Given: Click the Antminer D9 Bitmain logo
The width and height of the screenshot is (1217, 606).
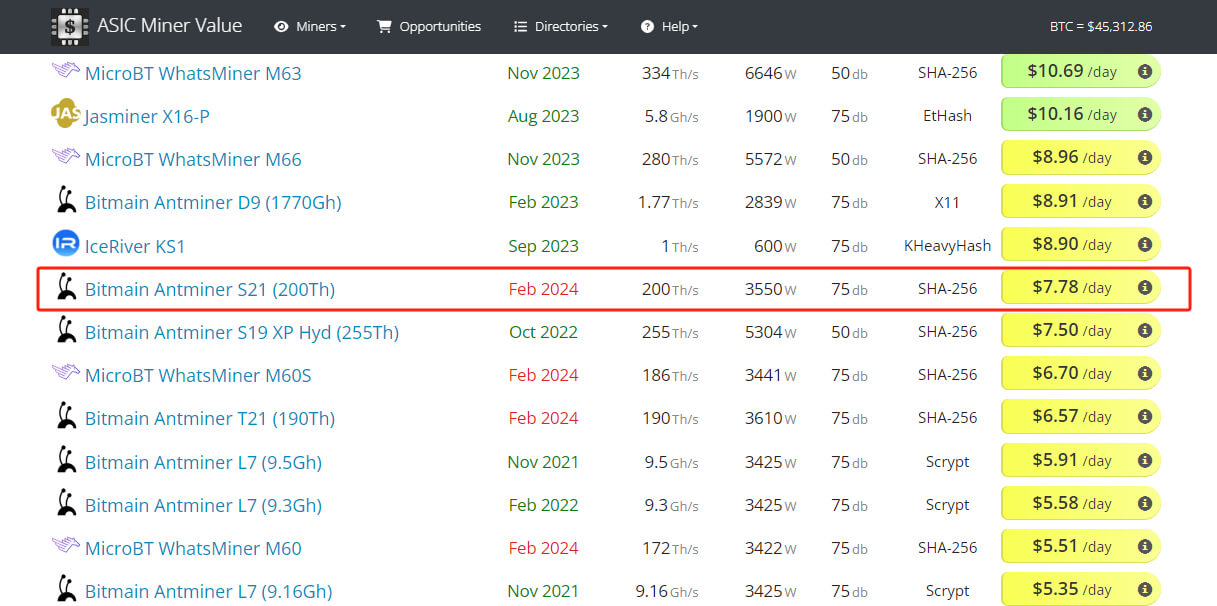Looking at the screenshot, I should click(65, 201).
